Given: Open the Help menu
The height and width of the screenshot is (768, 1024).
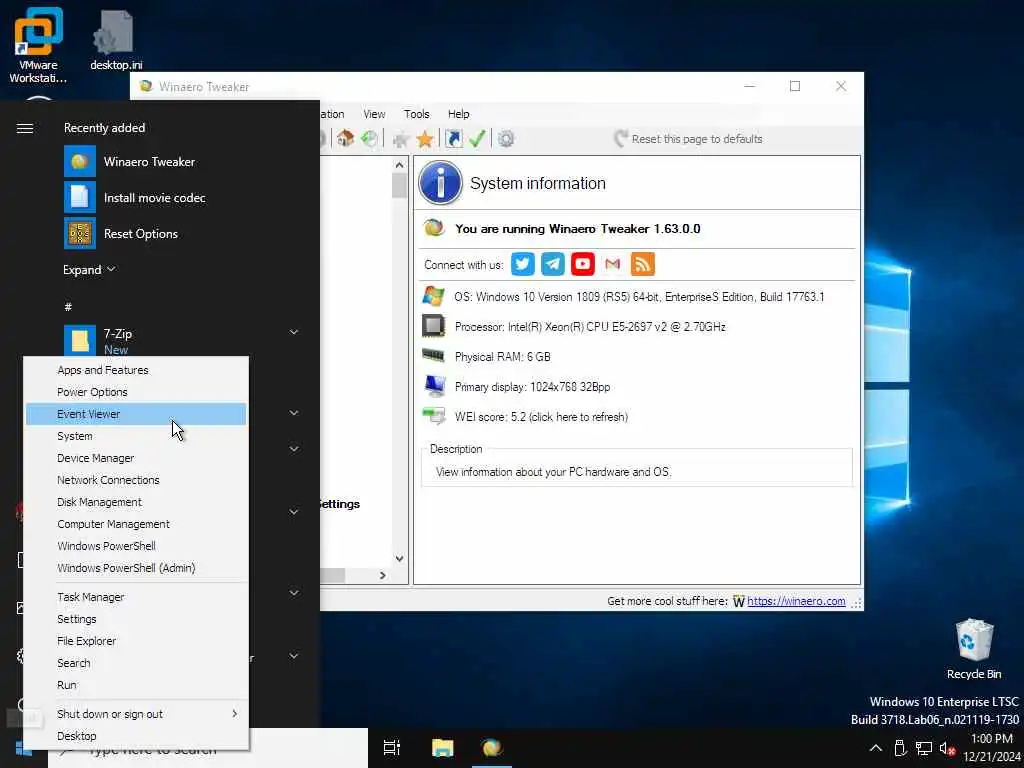Looking at the screenshot, I should pos(458,114).
